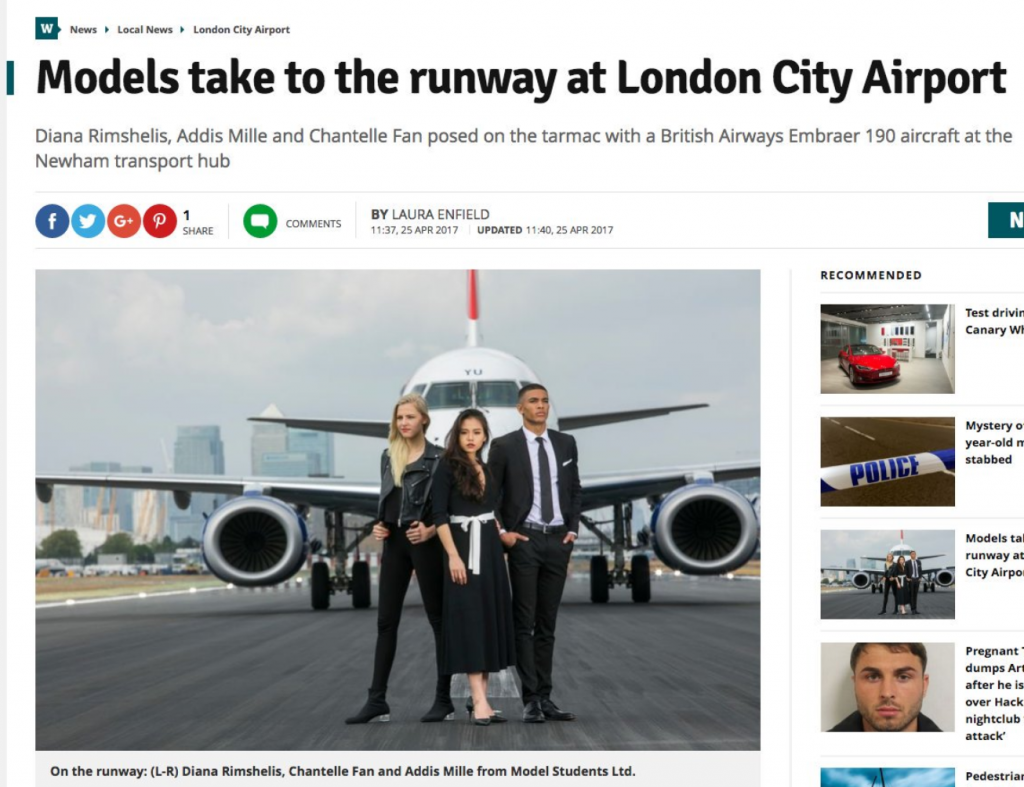Go to News breadcrumb

click(x=83, y=29)
